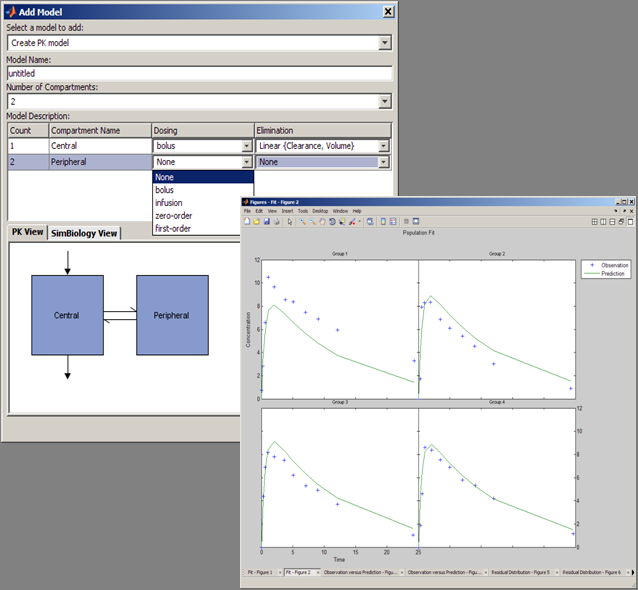Click the Open File folder icon
Screen dimensions: 638x590
(x=256, y=221)
